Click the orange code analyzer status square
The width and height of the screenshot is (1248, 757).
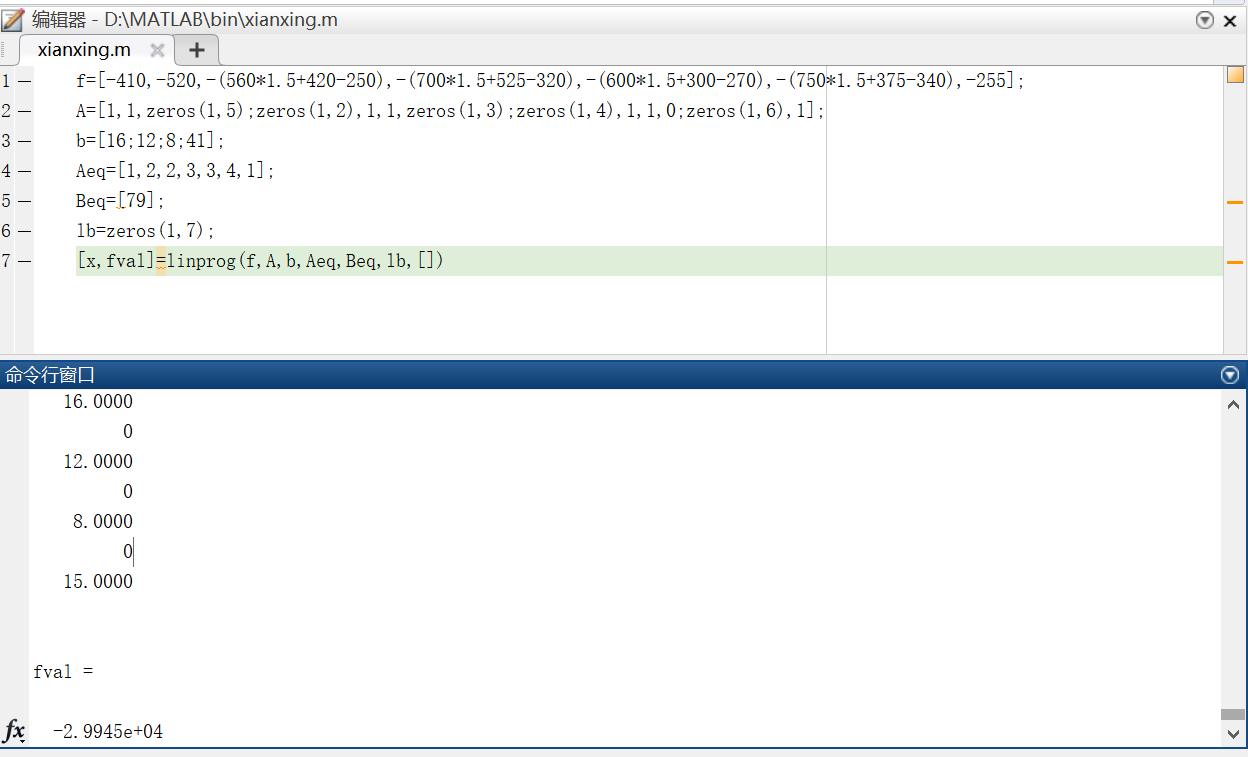click(x=1235, y=75)
